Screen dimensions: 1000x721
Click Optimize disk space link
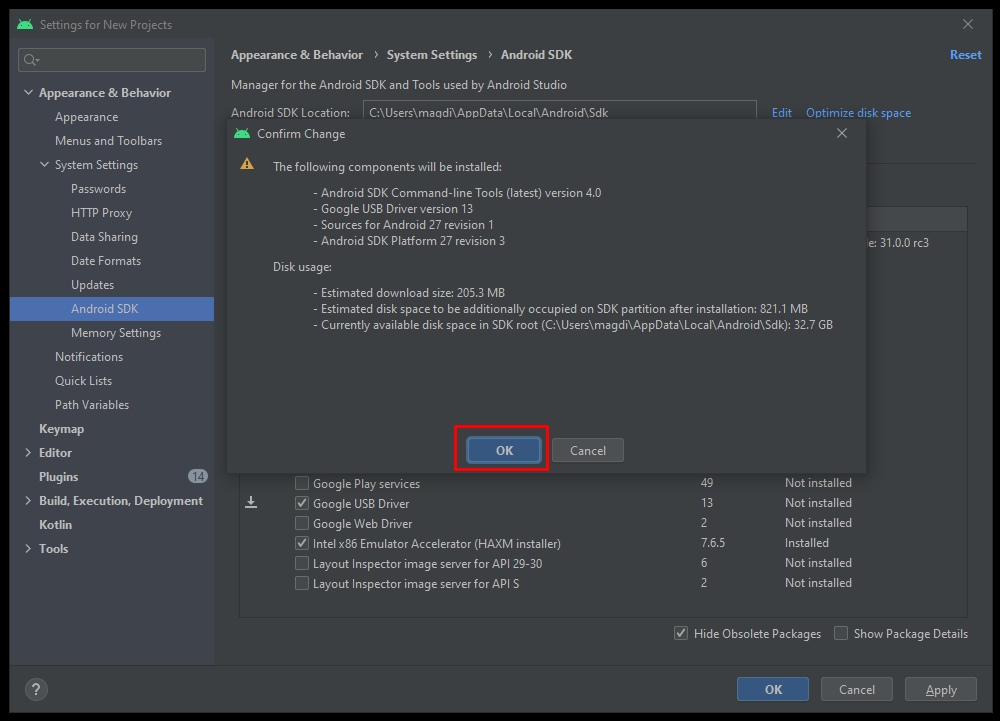click(x=858, y=112)
